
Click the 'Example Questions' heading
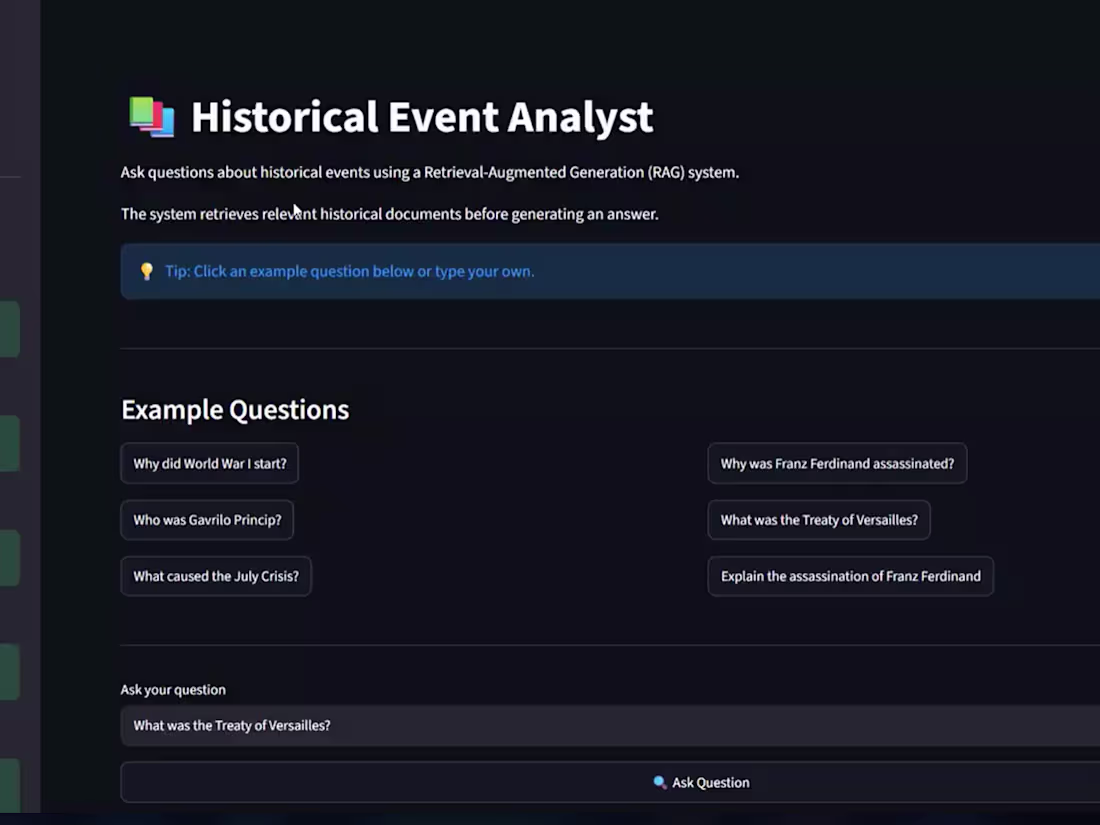tap(235, 410)
